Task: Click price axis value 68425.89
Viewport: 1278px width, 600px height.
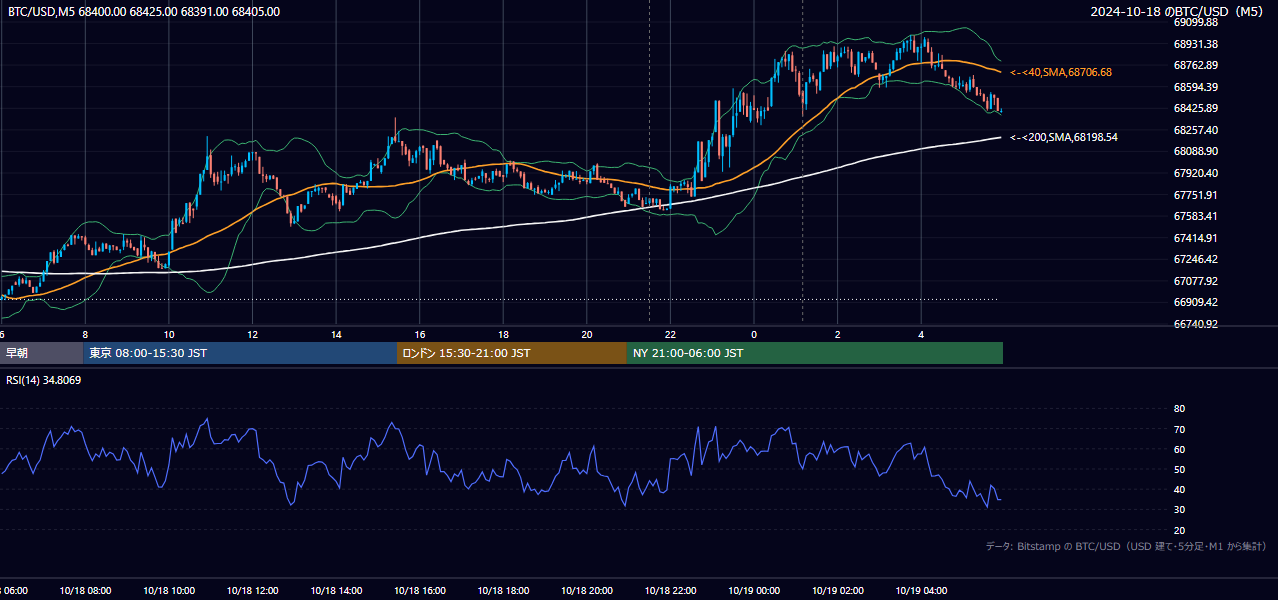Action: 1195,108
